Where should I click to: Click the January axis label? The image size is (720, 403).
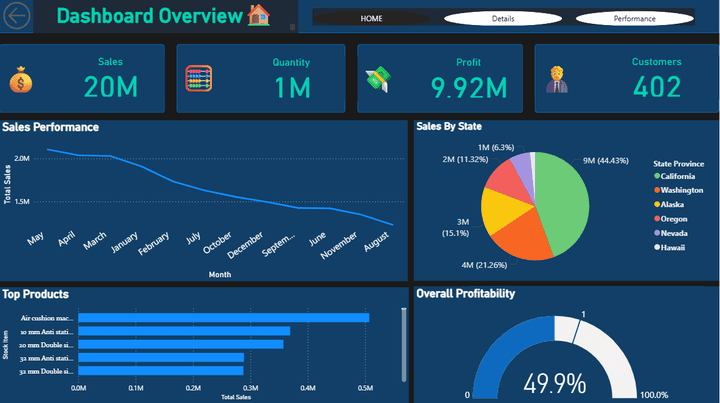[124, 242]
